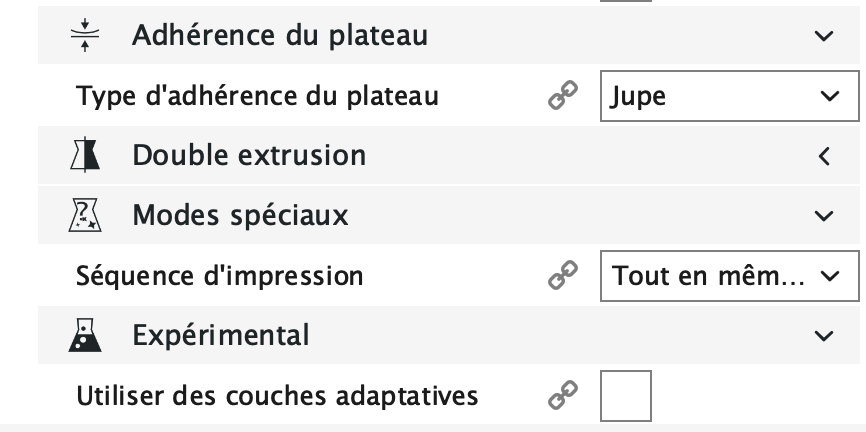Open the Jupe adhesion type dropdown
Image resolution: width=866 pixels, height=432 pixels.
tap(729, 97)
